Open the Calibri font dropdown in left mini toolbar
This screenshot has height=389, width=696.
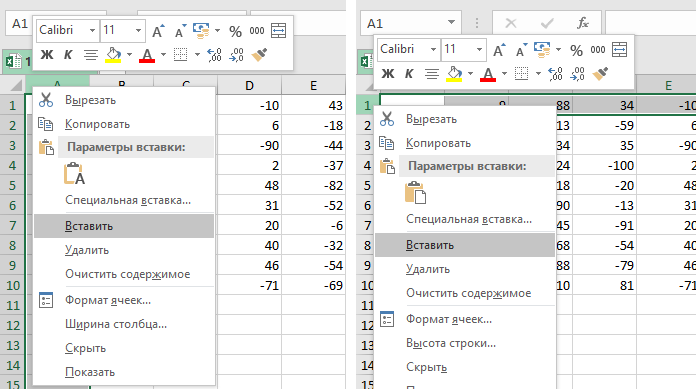[92, 30]
